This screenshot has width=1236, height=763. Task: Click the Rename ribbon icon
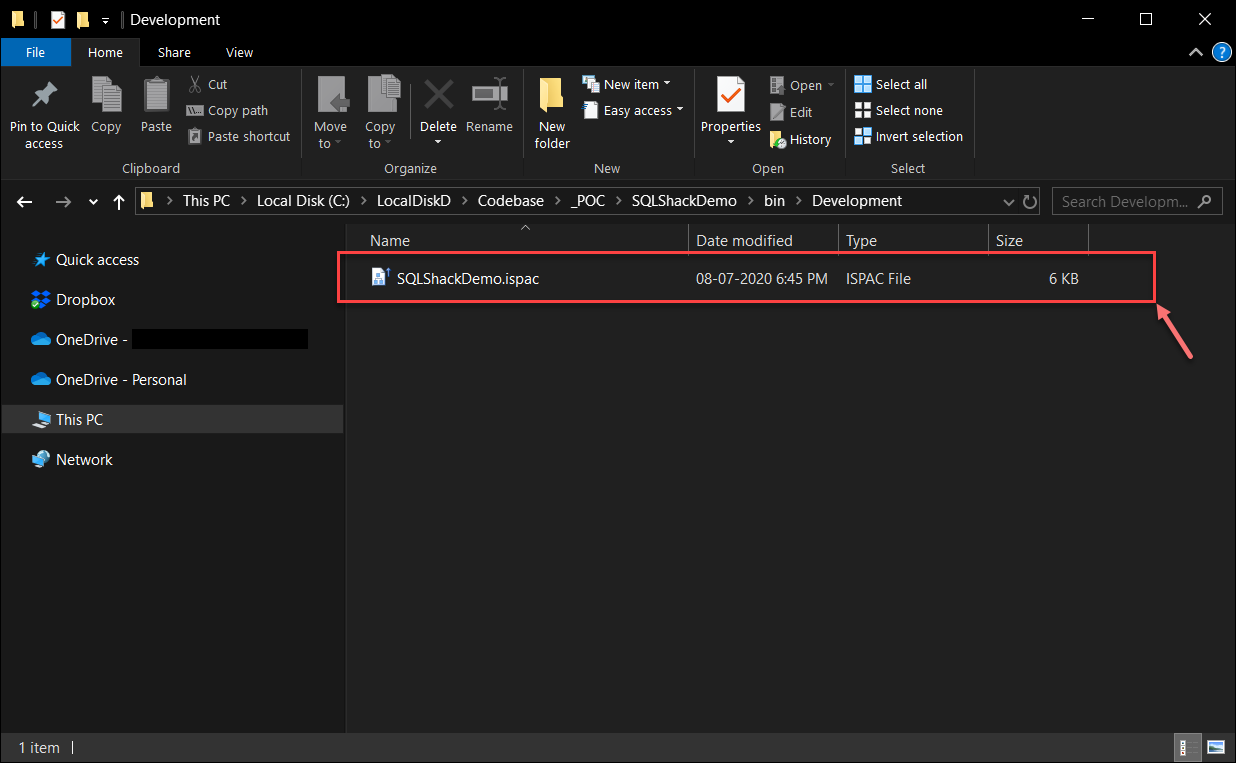pyautogui.click(x=489, y=96)
